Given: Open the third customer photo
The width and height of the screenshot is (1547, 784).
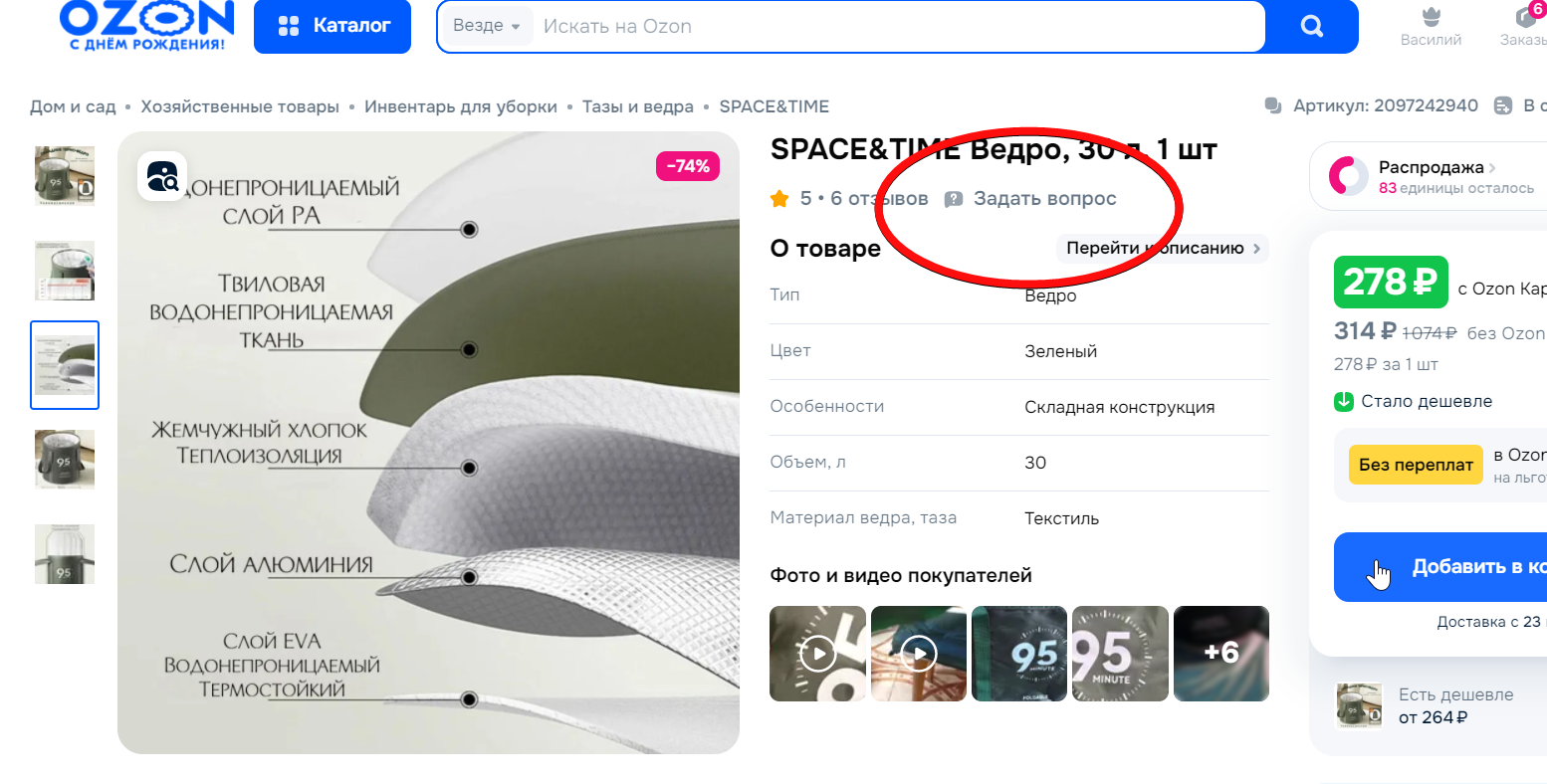Looking at the screenshot, I should [x=1019, y=654].
